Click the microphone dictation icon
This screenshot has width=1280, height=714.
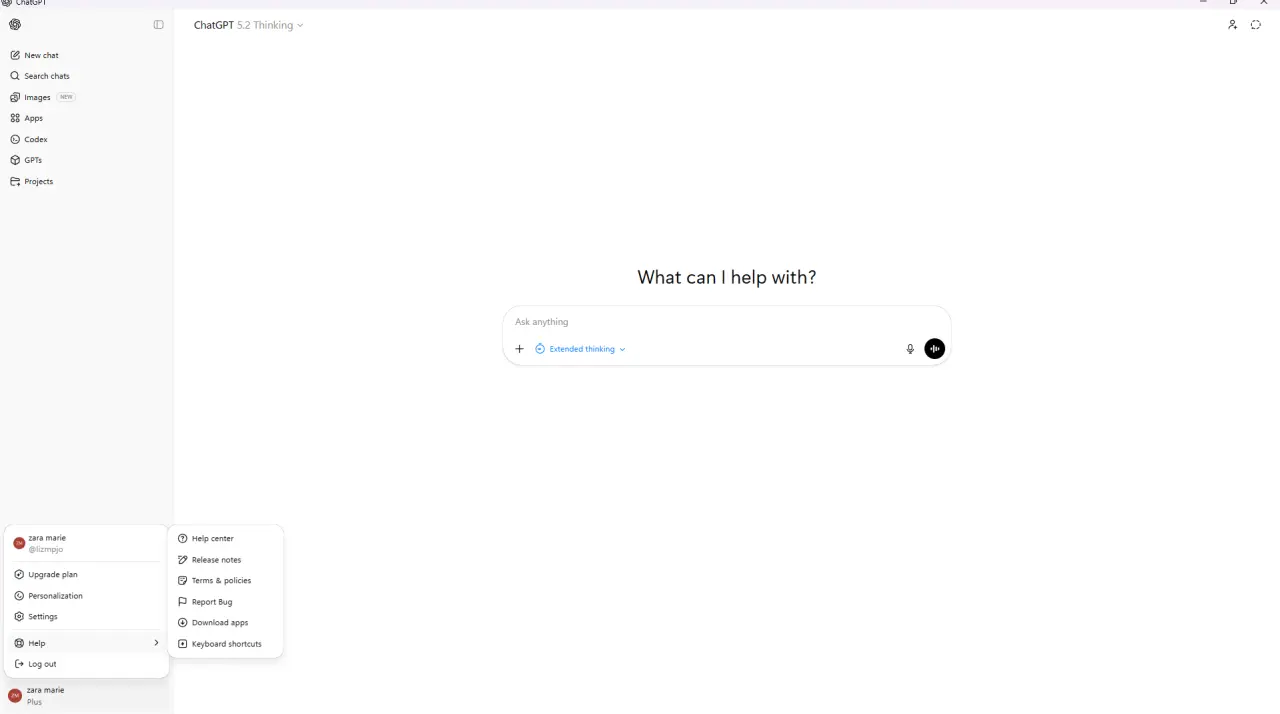910,349
